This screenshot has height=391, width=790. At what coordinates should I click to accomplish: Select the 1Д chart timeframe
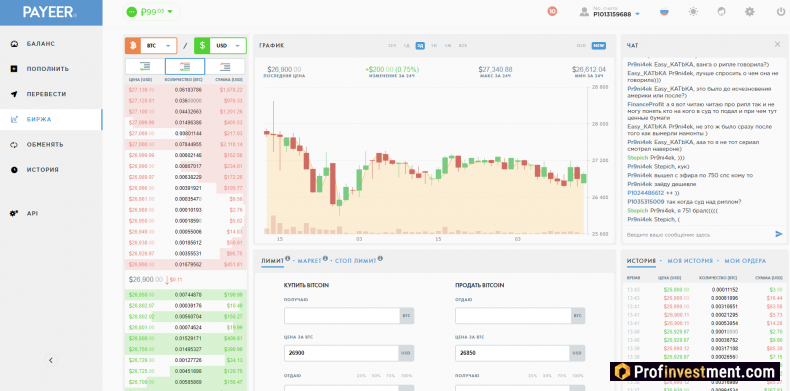point(406,46)
